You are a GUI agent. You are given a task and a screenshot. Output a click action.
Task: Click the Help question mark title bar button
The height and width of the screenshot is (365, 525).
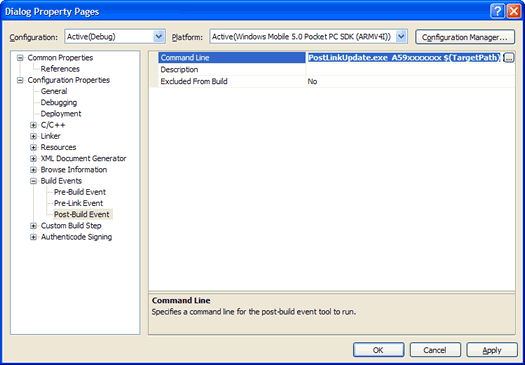[x=498, y=11]
